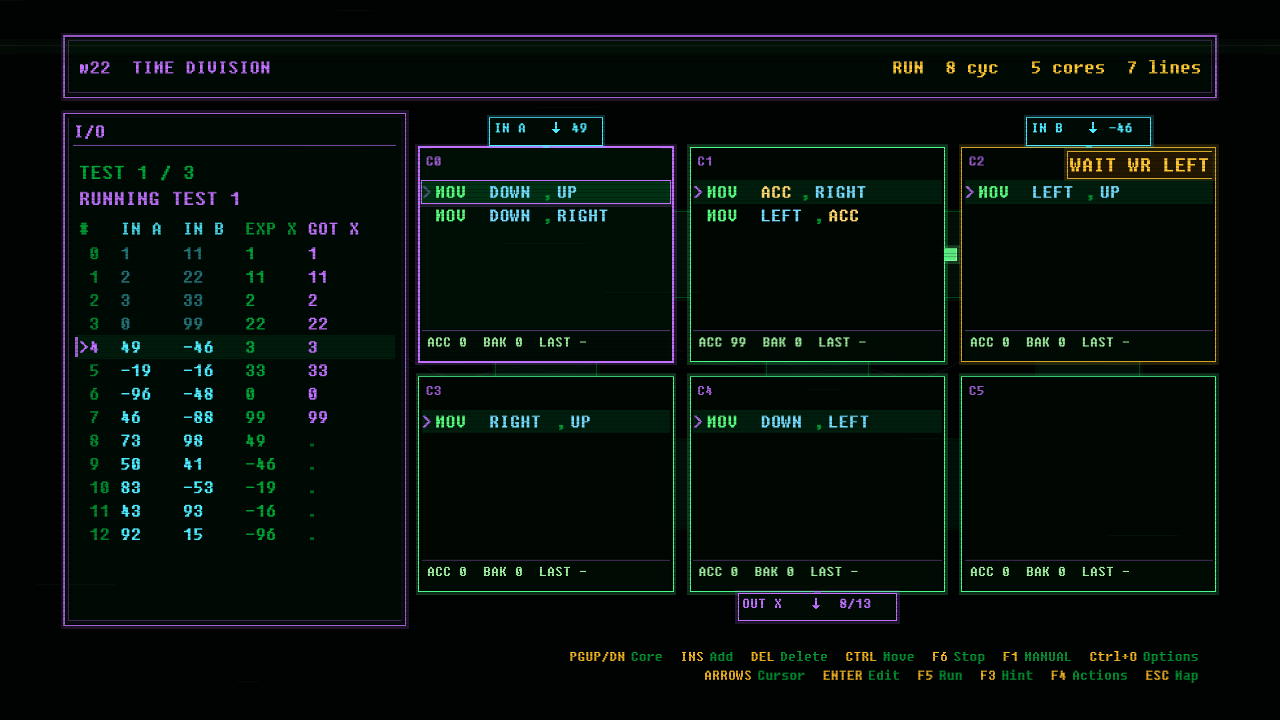Click the IN B column header

coord(204,229)
